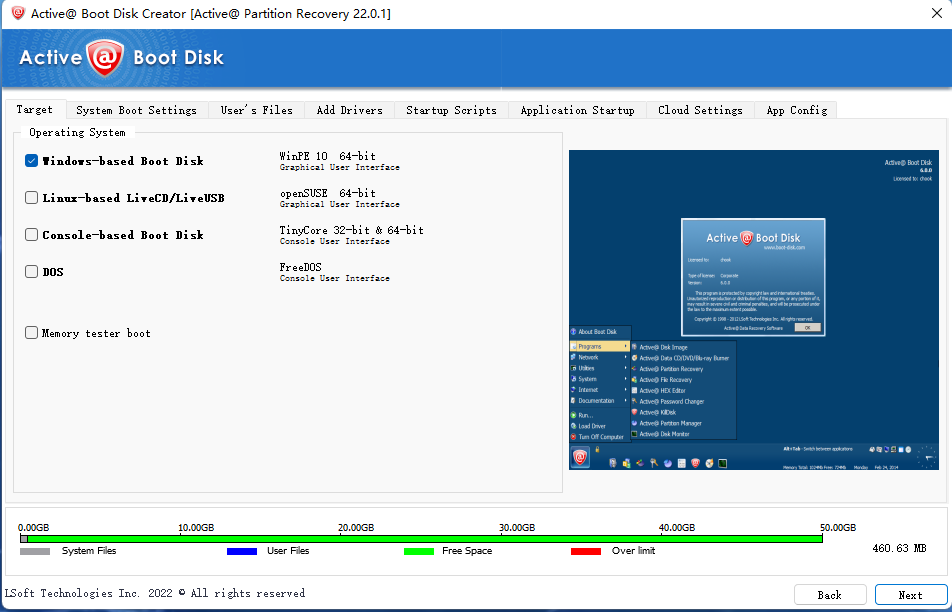
Task: Click the openSUSE 64-bit text
Action: pos(327,193)
